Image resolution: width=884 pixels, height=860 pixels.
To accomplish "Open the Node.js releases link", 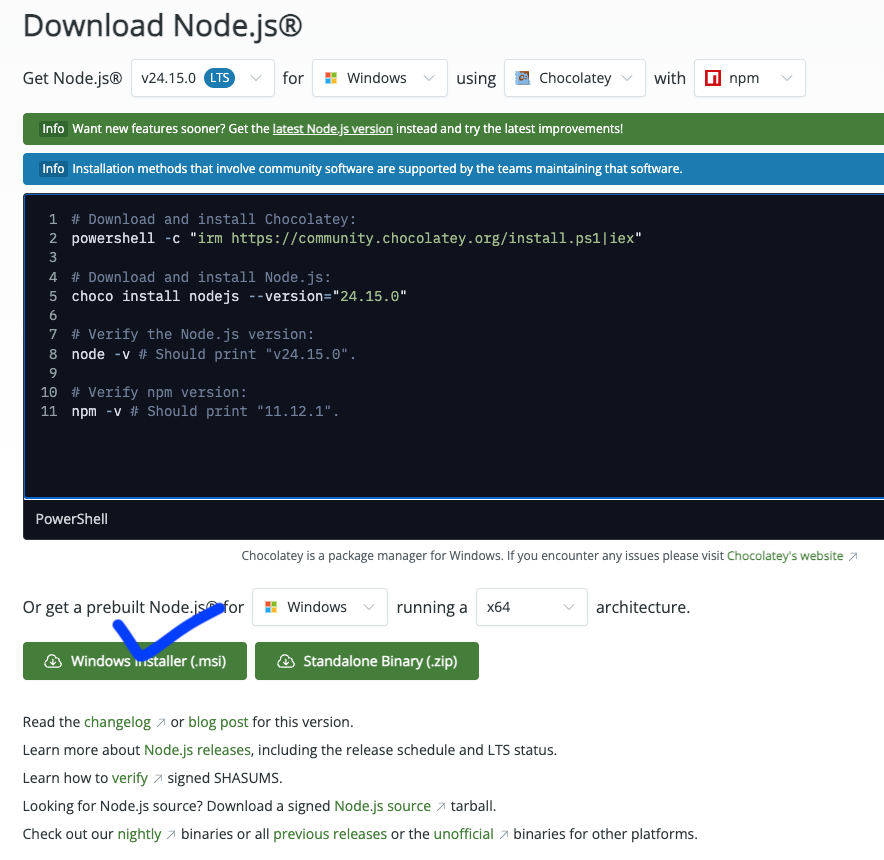I will coord(197,750).
